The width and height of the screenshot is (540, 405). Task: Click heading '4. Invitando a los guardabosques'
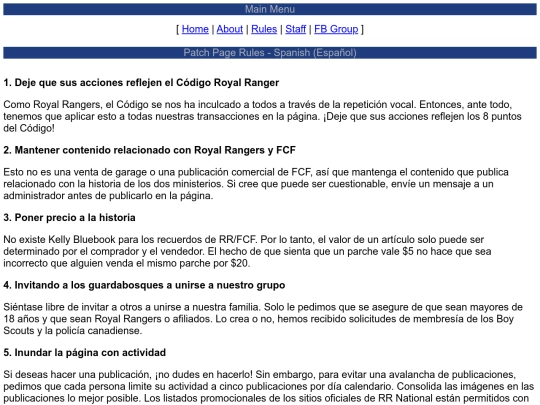pyautogui.click(x=144, y=285)
